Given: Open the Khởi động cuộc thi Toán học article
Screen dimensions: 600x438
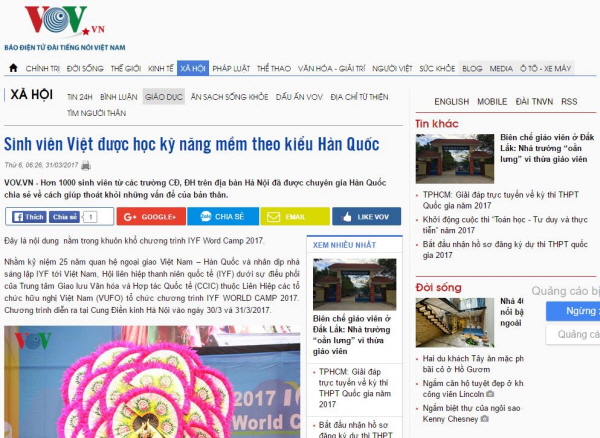Looking at the screenshot, I should 505,225.
